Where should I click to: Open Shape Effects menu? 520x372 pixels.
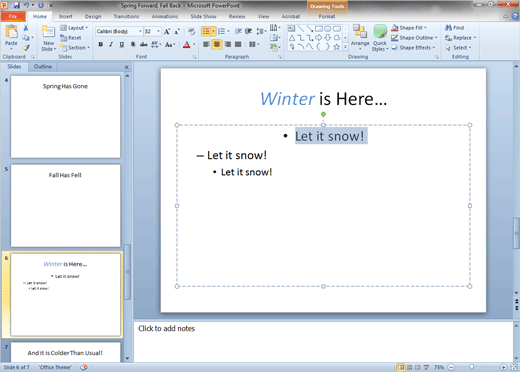pos(413,48)
